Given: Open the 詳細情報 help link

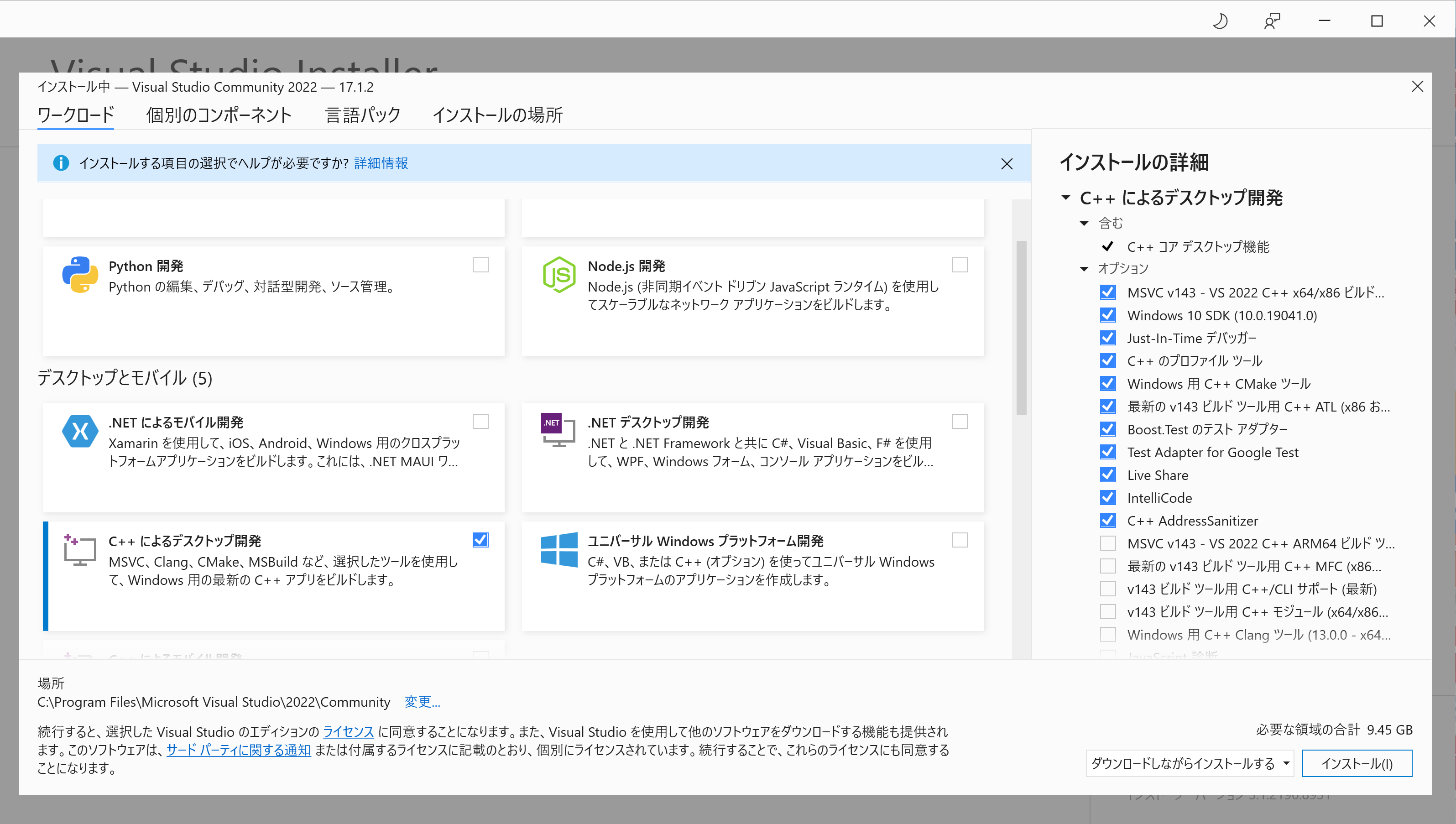Looking at the screenshot, I should point(381,163).
